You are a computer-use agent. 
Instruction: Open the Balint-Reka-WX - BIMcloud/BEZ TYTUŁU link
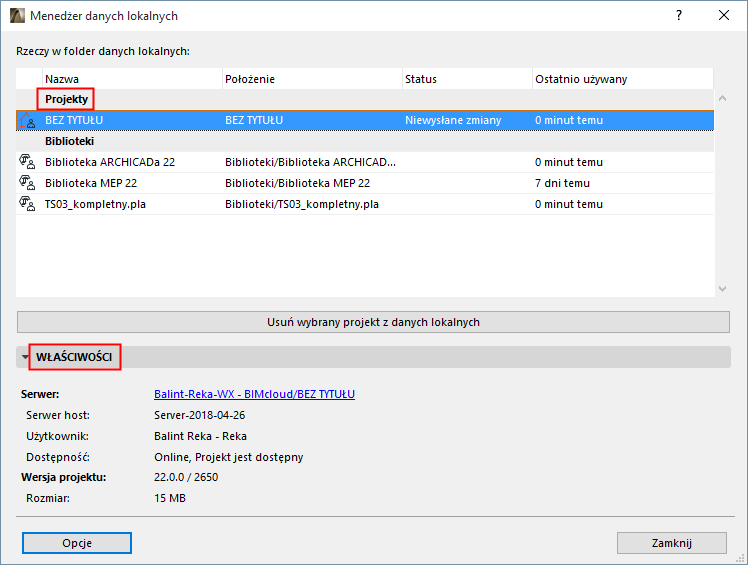point(254,394)
